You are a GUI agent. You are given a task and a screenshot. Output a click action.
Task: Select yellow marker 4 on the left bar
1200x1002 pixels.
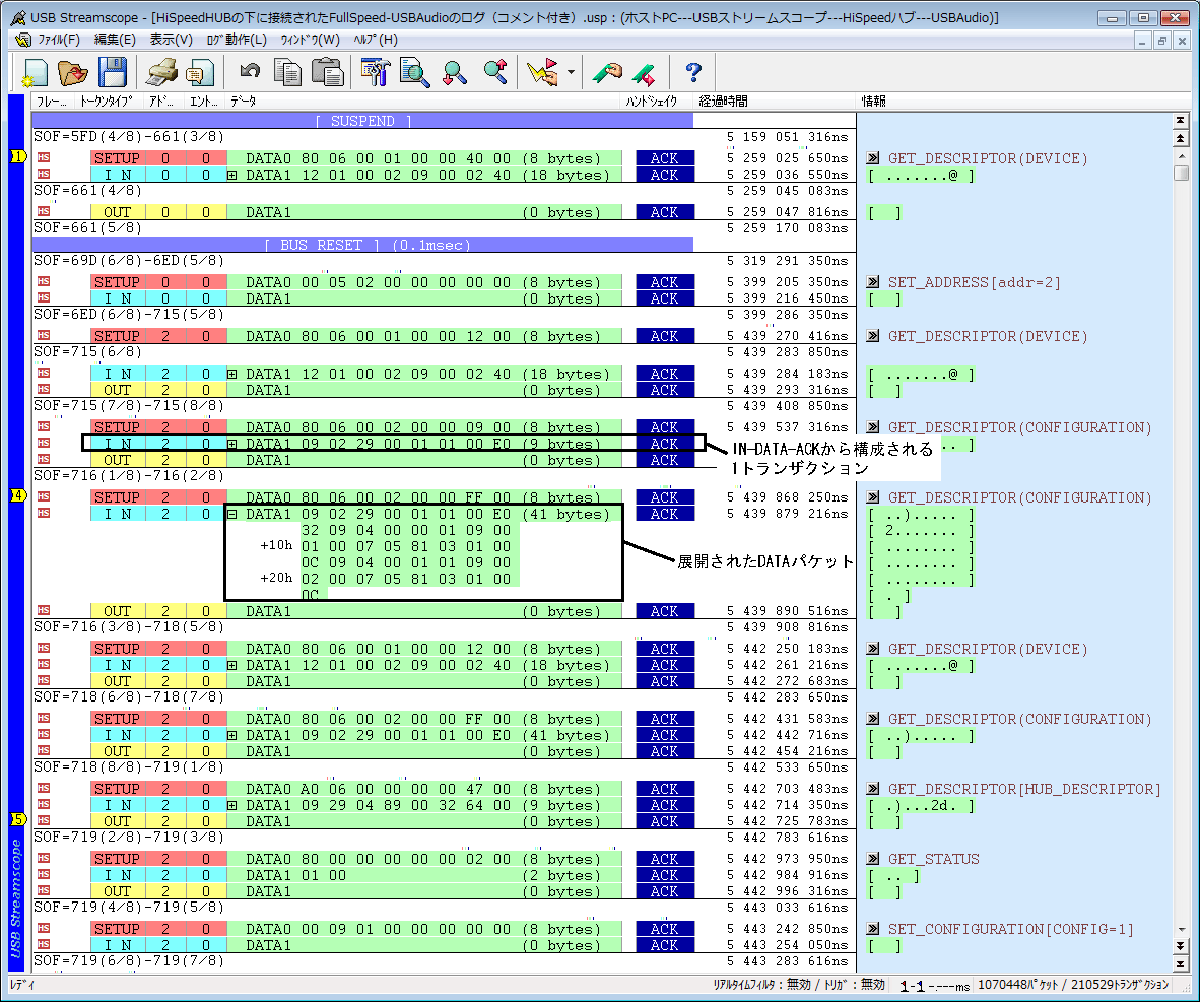(x=17, y=497)
